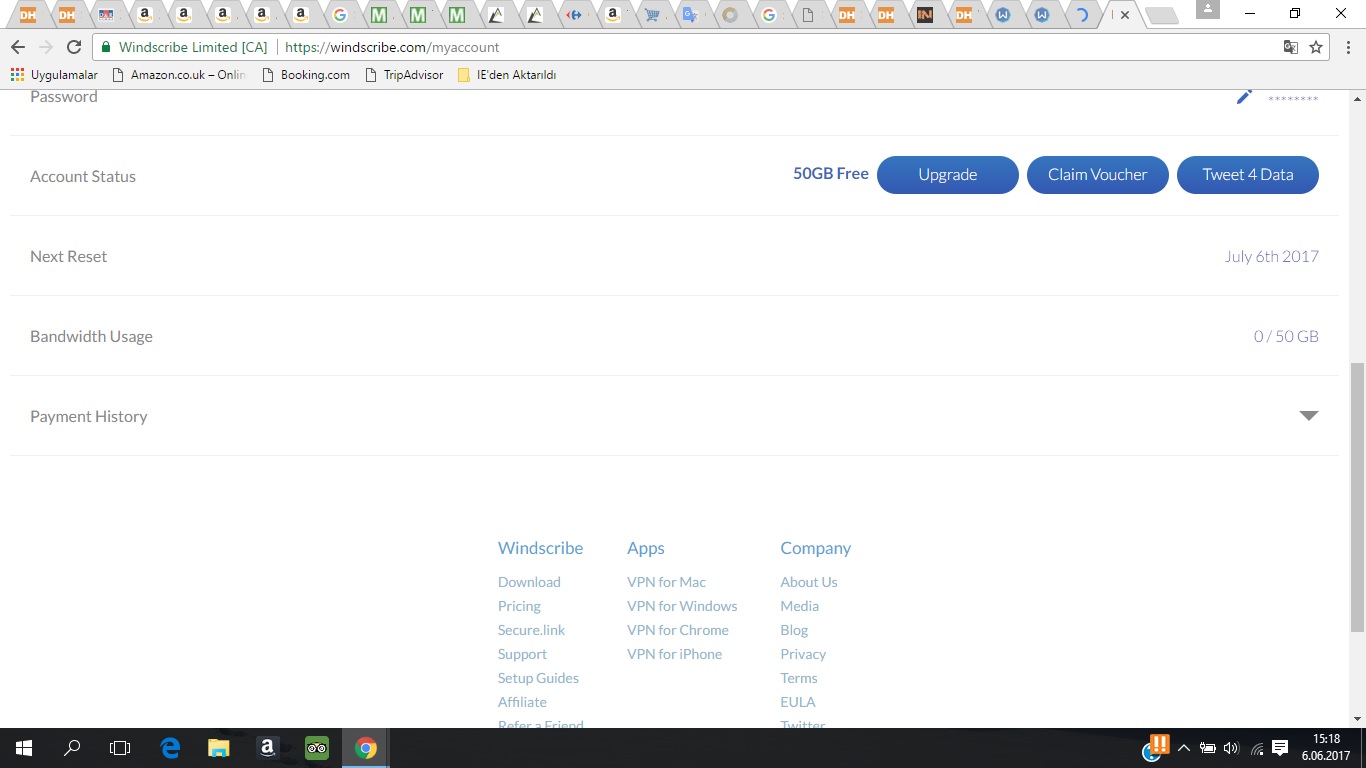Viewport: 1366px width, 768px height.
Task: Open the VPN for iPhone link
Action: point(674,654)
